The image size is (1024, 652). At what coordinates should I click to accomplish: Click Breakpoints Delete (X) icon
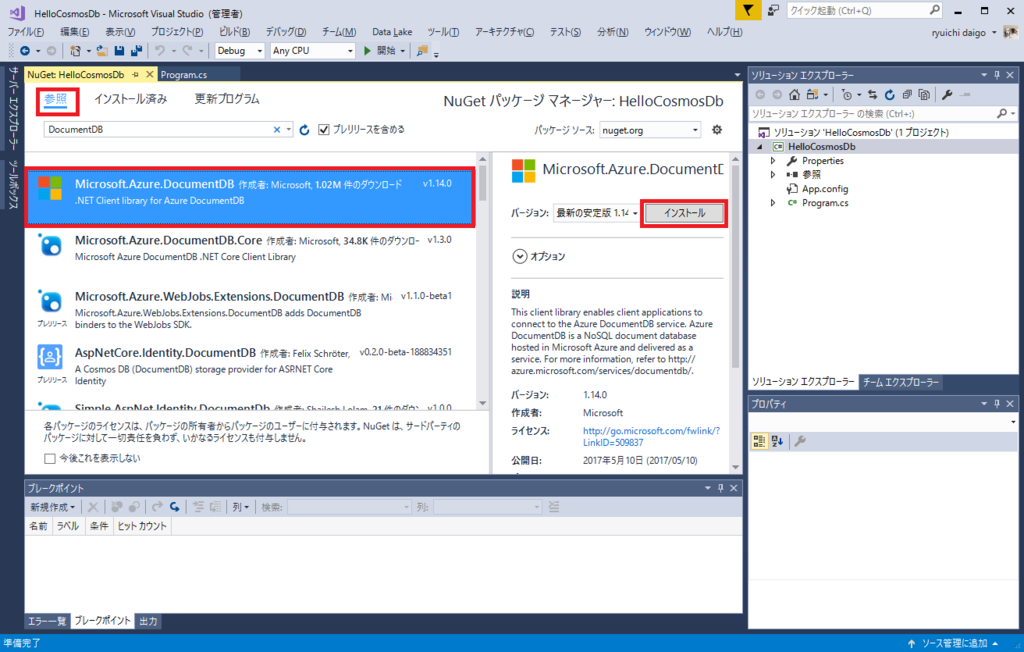pyautogui.click(x=93, y=507)
